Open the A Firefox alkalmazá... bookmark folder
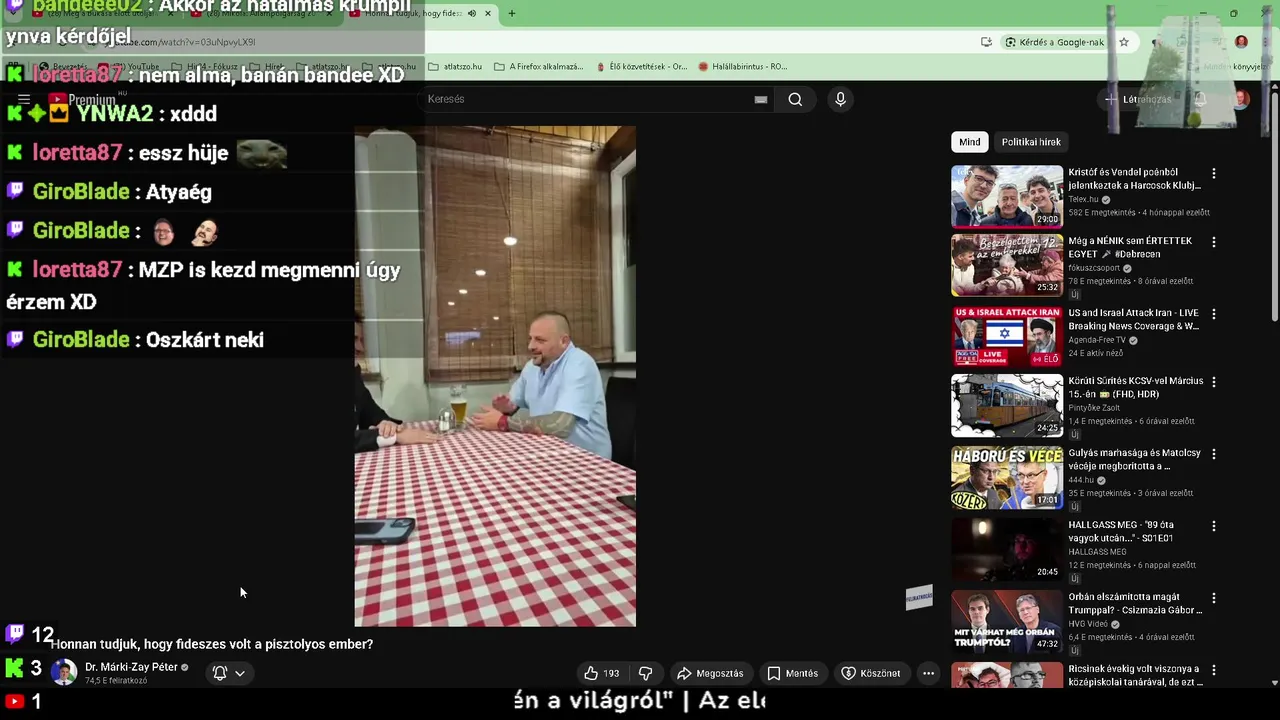Screen dimensions: 1280x720 click(538, 66)
